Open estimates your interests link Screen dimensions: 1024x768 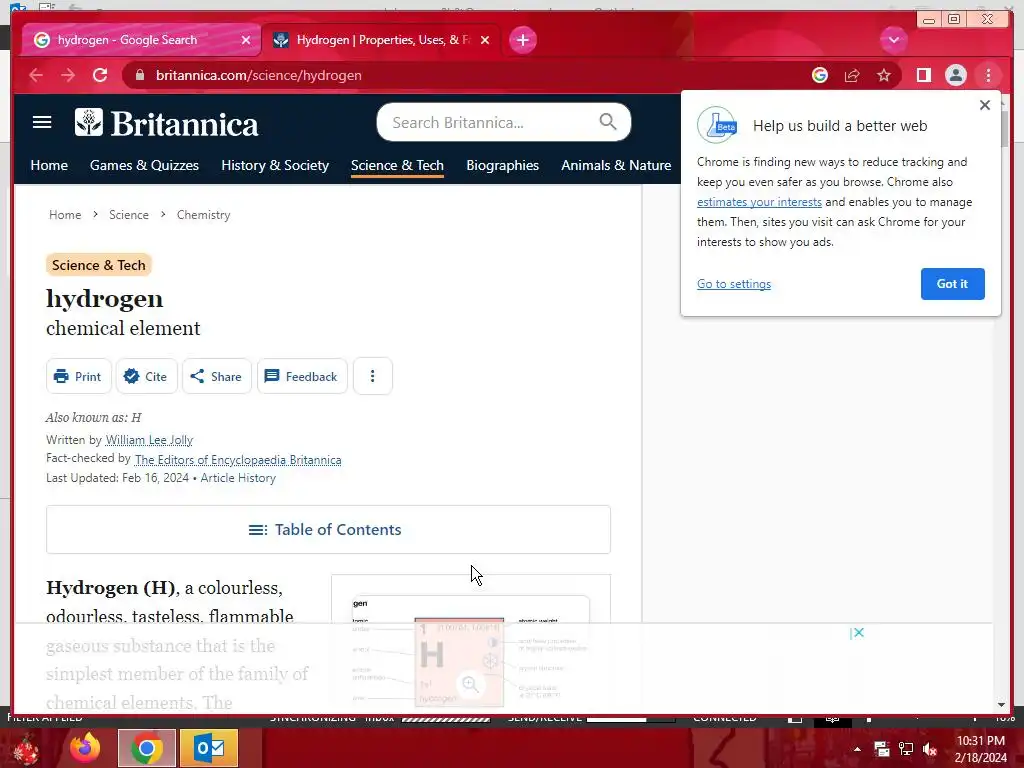point(759,202)
